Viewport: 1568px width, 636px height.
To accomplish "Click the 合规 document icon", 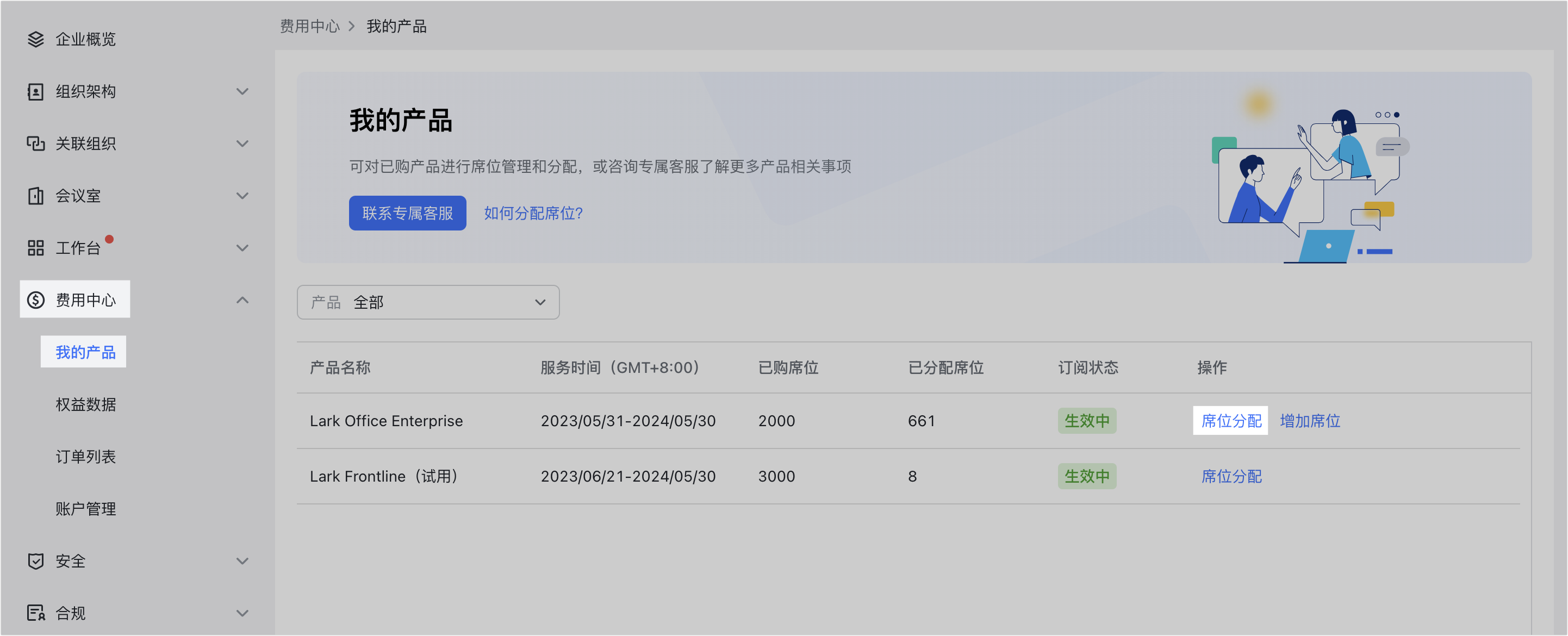I will click(x=36, y=613).
